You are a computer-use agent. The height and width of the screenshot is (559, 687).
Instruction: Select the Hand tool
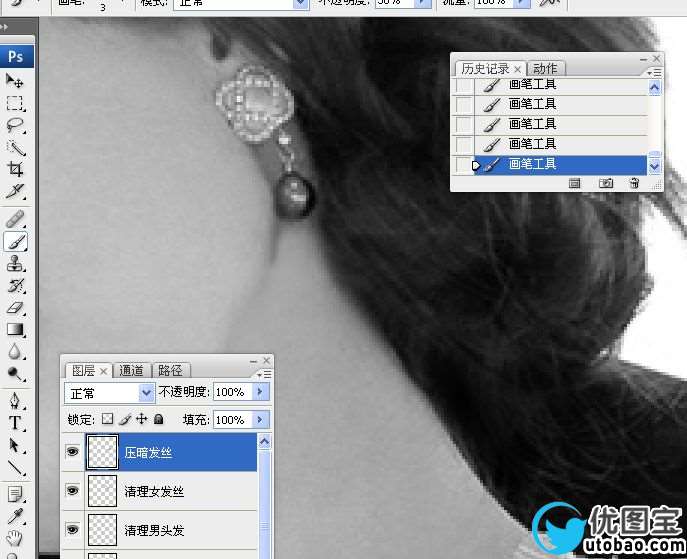coord(15,538)
